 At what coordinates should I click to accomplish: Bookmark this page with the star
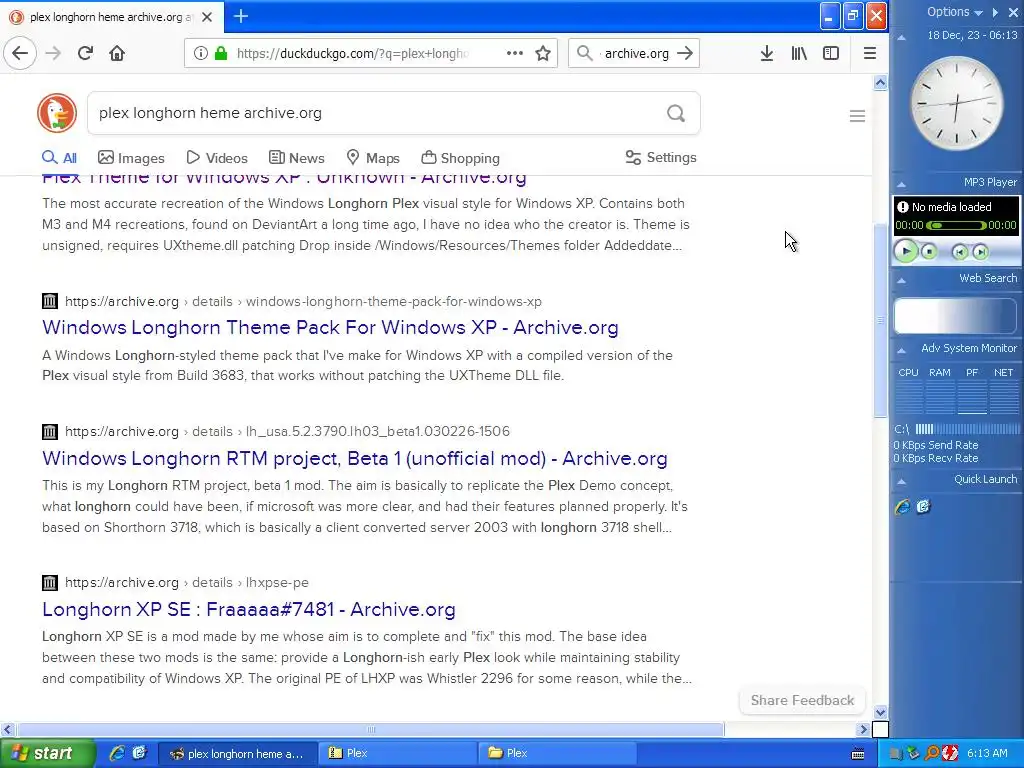543,54
